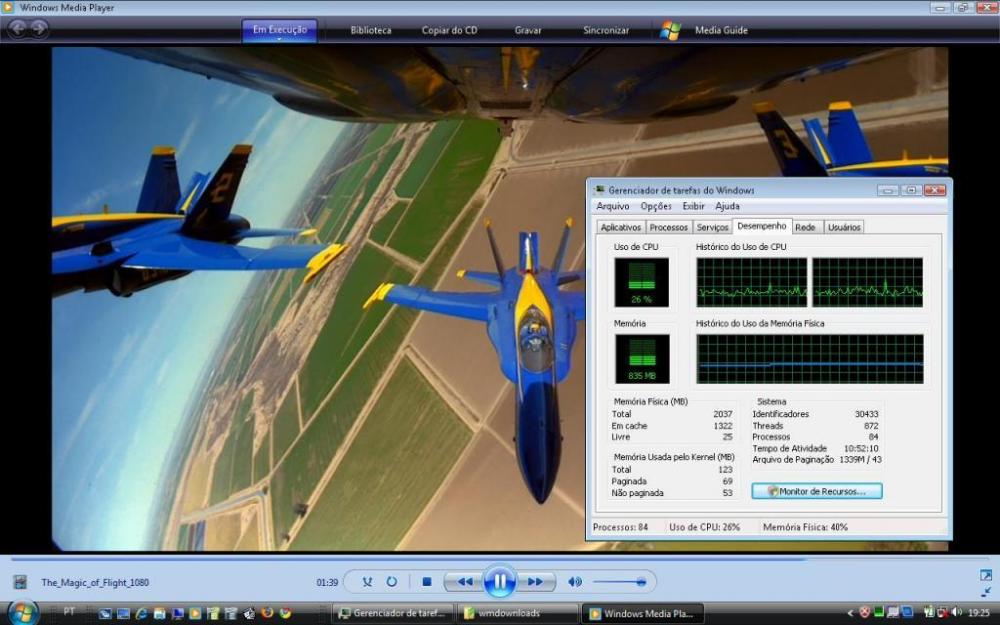The height and width of the screenshot is (625, 1000).
Task: Open the Windows Start orb
Action: (x=22, y=612)
